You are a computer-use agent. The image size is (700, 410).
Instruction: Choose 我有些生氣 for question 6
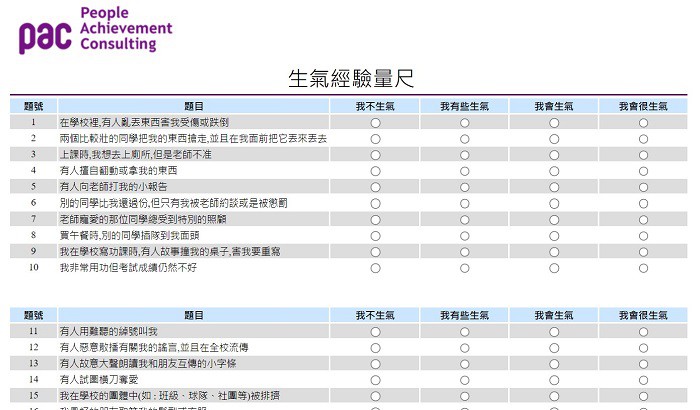pyautogui.click(x=464, y=203)
